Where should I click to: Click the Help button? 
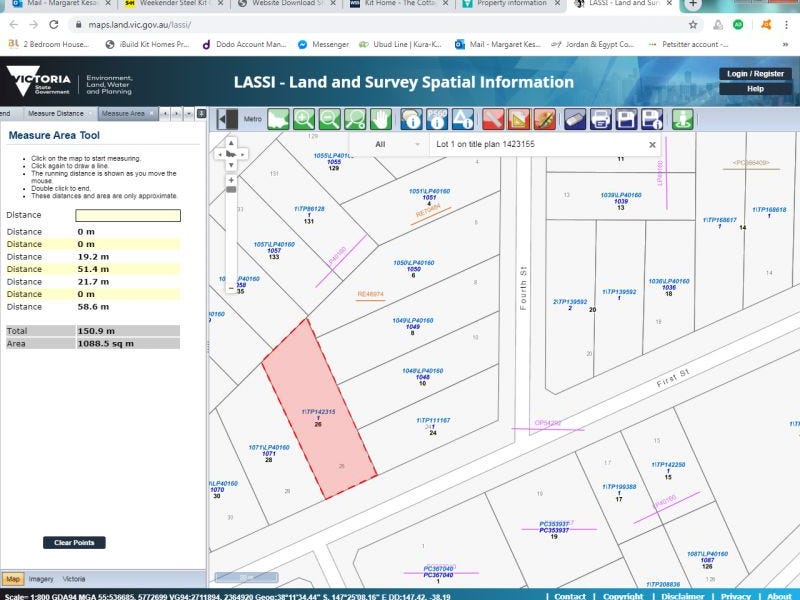click(755, 89)
